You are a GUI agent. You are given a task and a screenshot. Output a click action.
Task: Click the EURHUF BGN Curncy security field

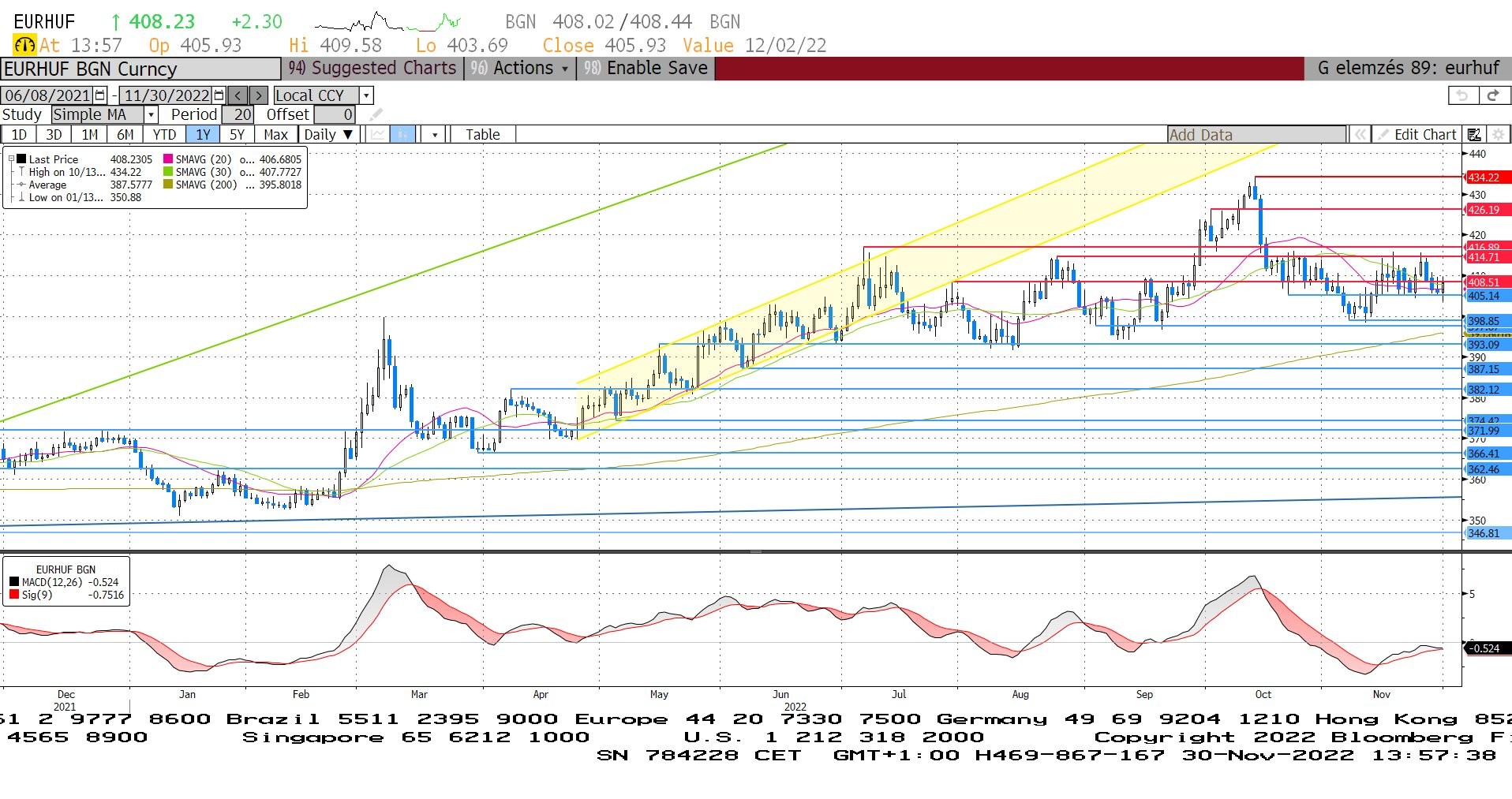pyautogui.click(x=140, y=69)
